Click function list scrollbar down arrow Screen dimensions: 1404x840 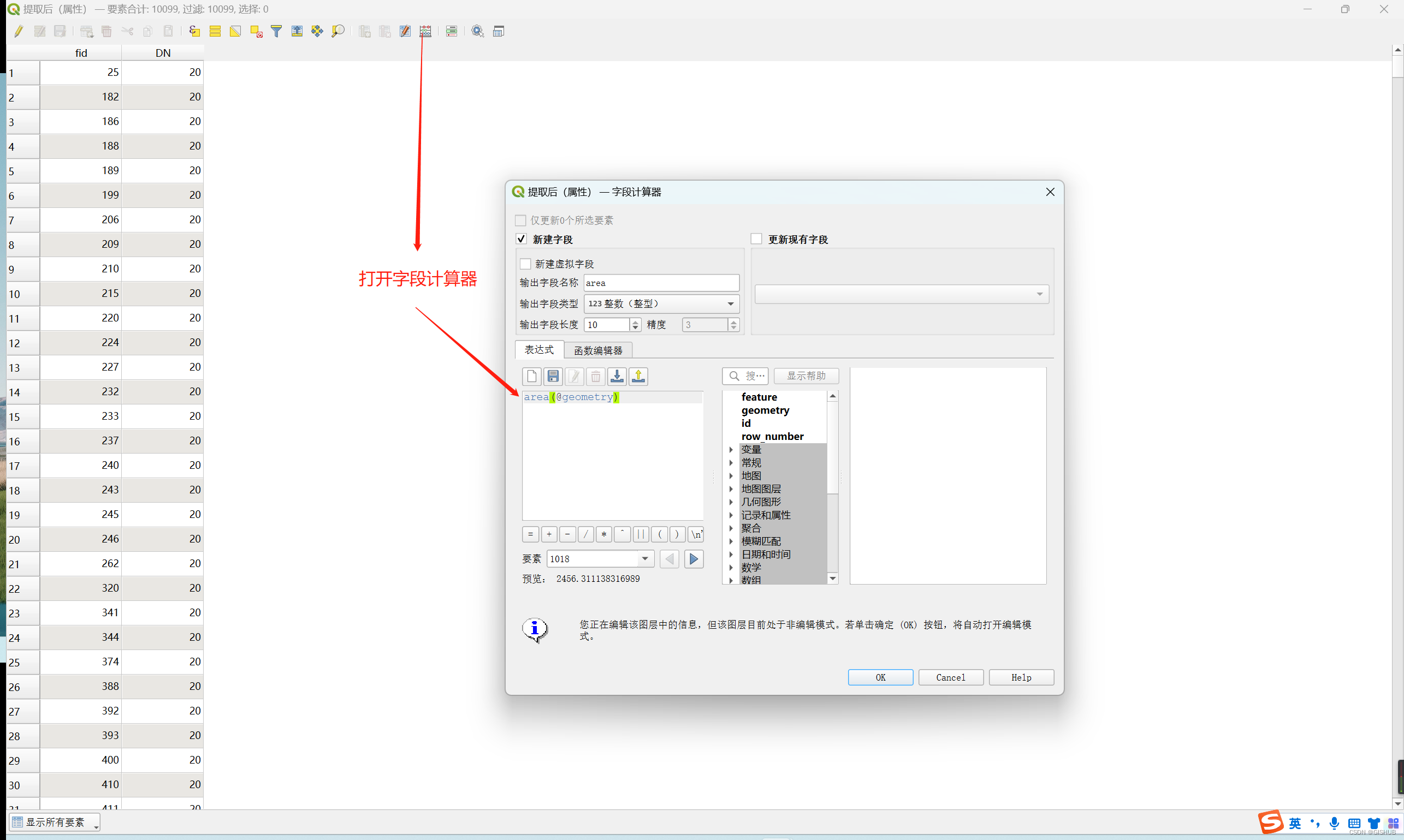click(832, 578)
